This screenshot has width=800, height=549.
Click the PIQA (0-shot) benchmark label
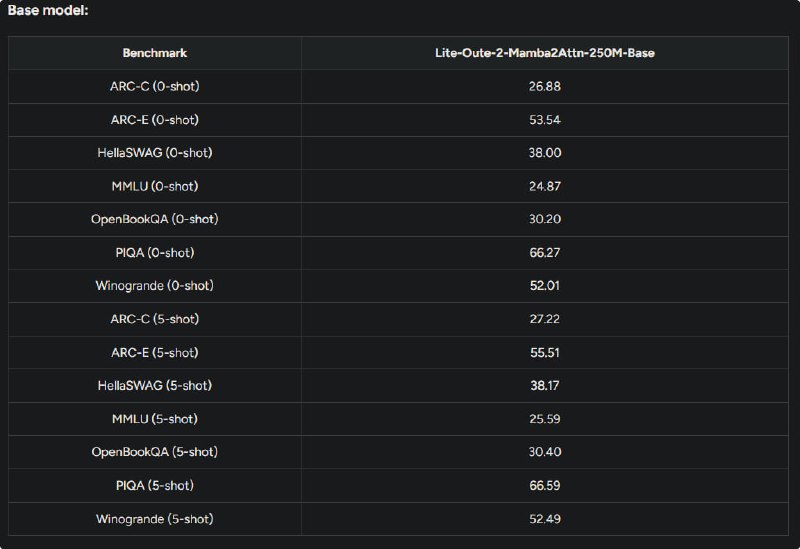point(155,253)
